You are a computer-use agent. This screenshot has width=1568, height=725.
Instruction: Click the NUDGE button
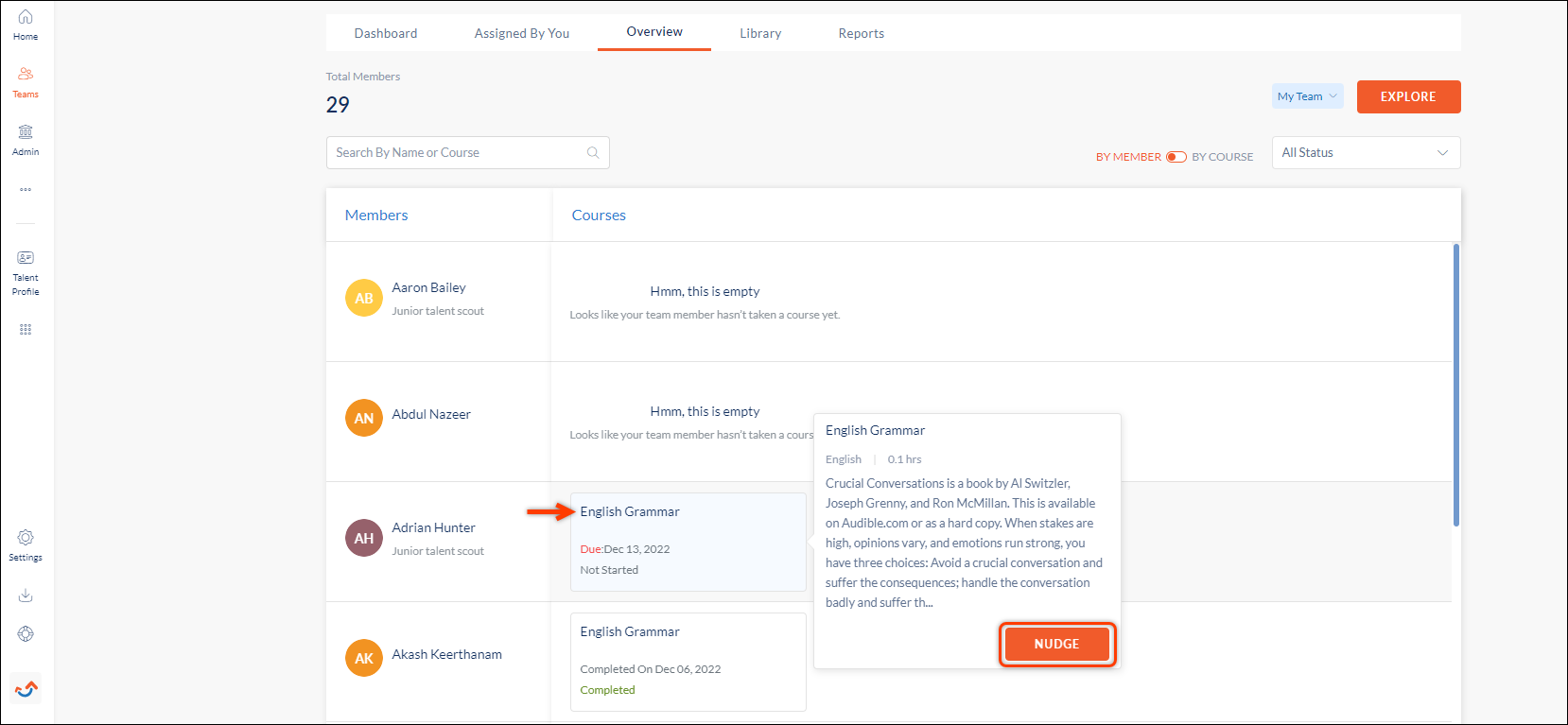(1057, 644)
